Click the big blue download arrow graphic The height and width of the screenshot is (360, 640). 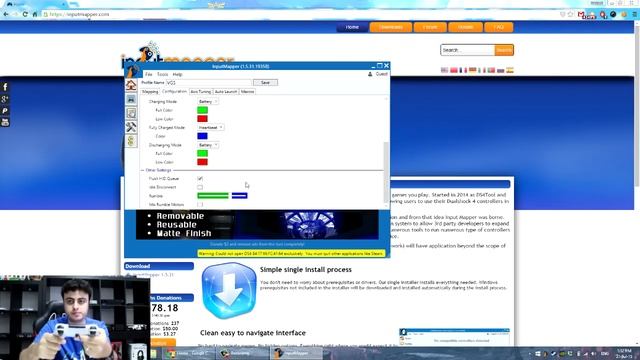coord(229,291)
